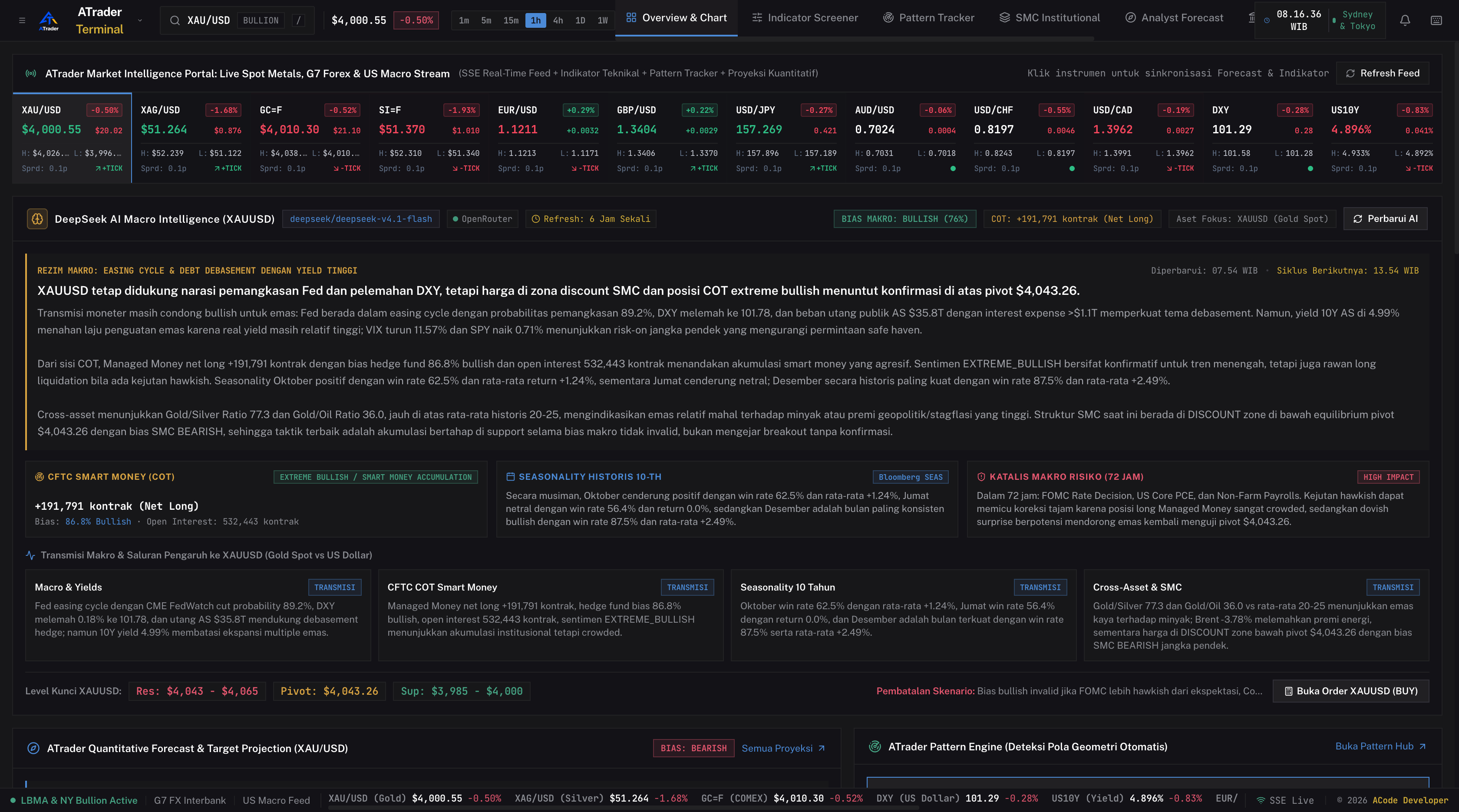The width and height of the screenshot is (1459, 812).
Task: Open the hamburger menu icon
Action: point(22,20)
